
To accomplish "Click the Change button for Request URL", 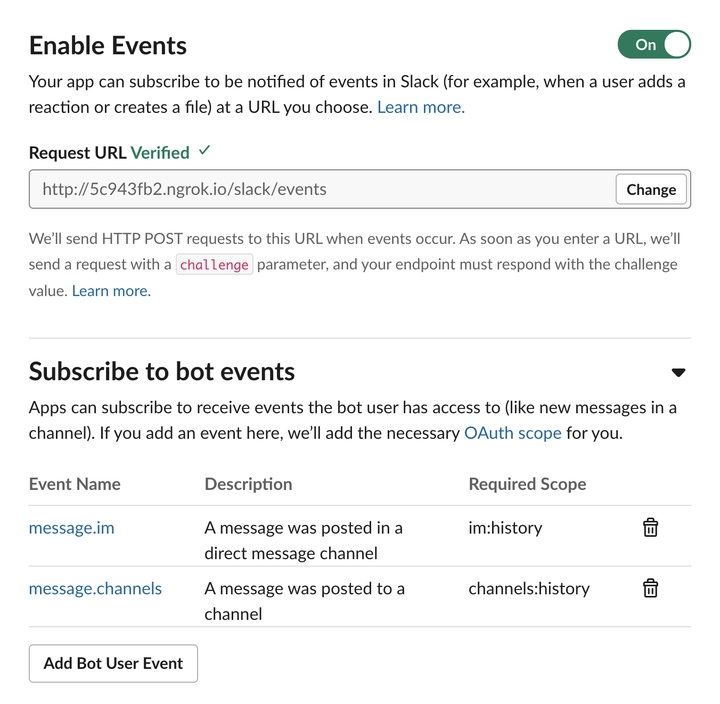I will 651,189.
